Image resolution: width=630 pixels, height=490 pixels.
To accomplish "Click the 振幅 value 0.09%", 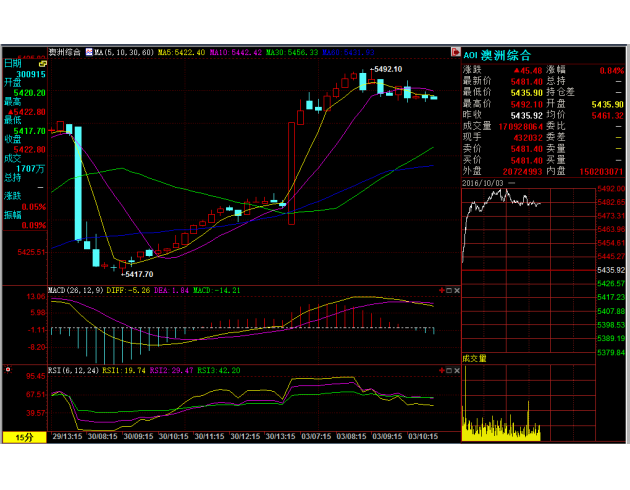I will [33, 225].
